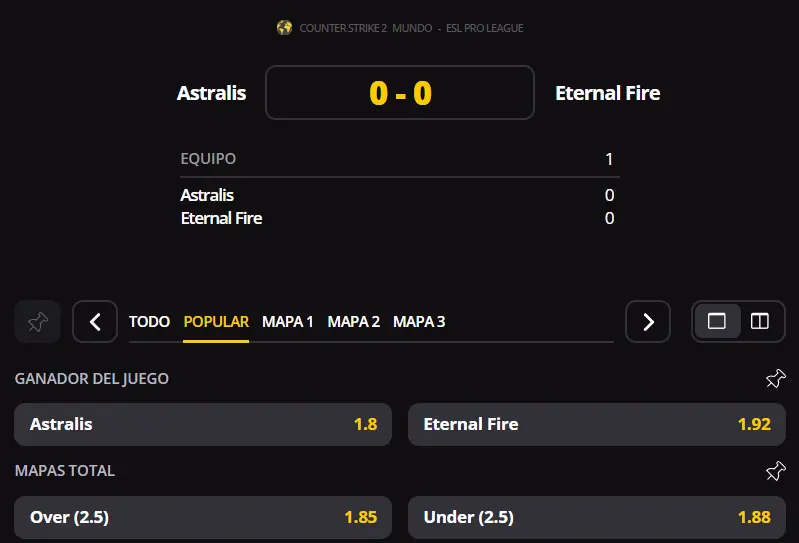The height and width of the screenshot is (543, 799).
Task: Go to previous market tabs with the left chevron
Action: 95,321
